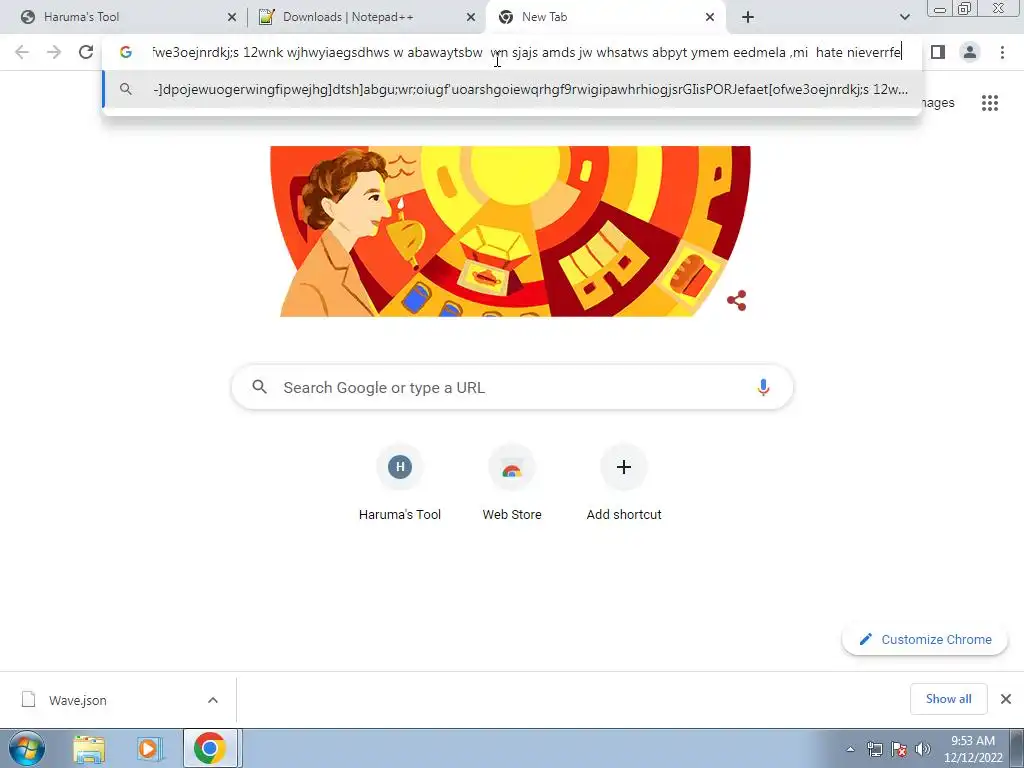The image size is (1024, 768).
Task: Click the Customize Chrome button
Action: pyautogui.click(x=925, y=639)
